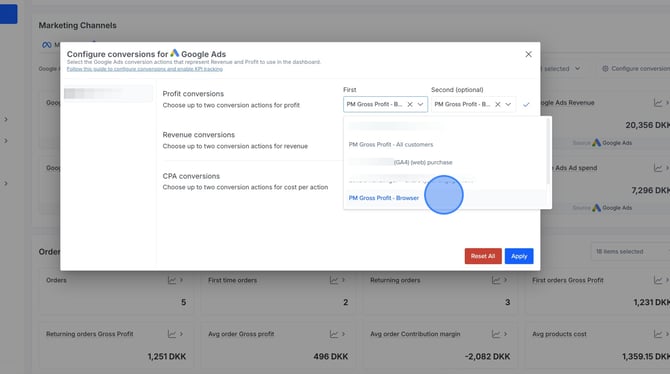Close the Configure conversions dialog
The image size is (670, 374).
pyautogui.click(x=529, y=54)
